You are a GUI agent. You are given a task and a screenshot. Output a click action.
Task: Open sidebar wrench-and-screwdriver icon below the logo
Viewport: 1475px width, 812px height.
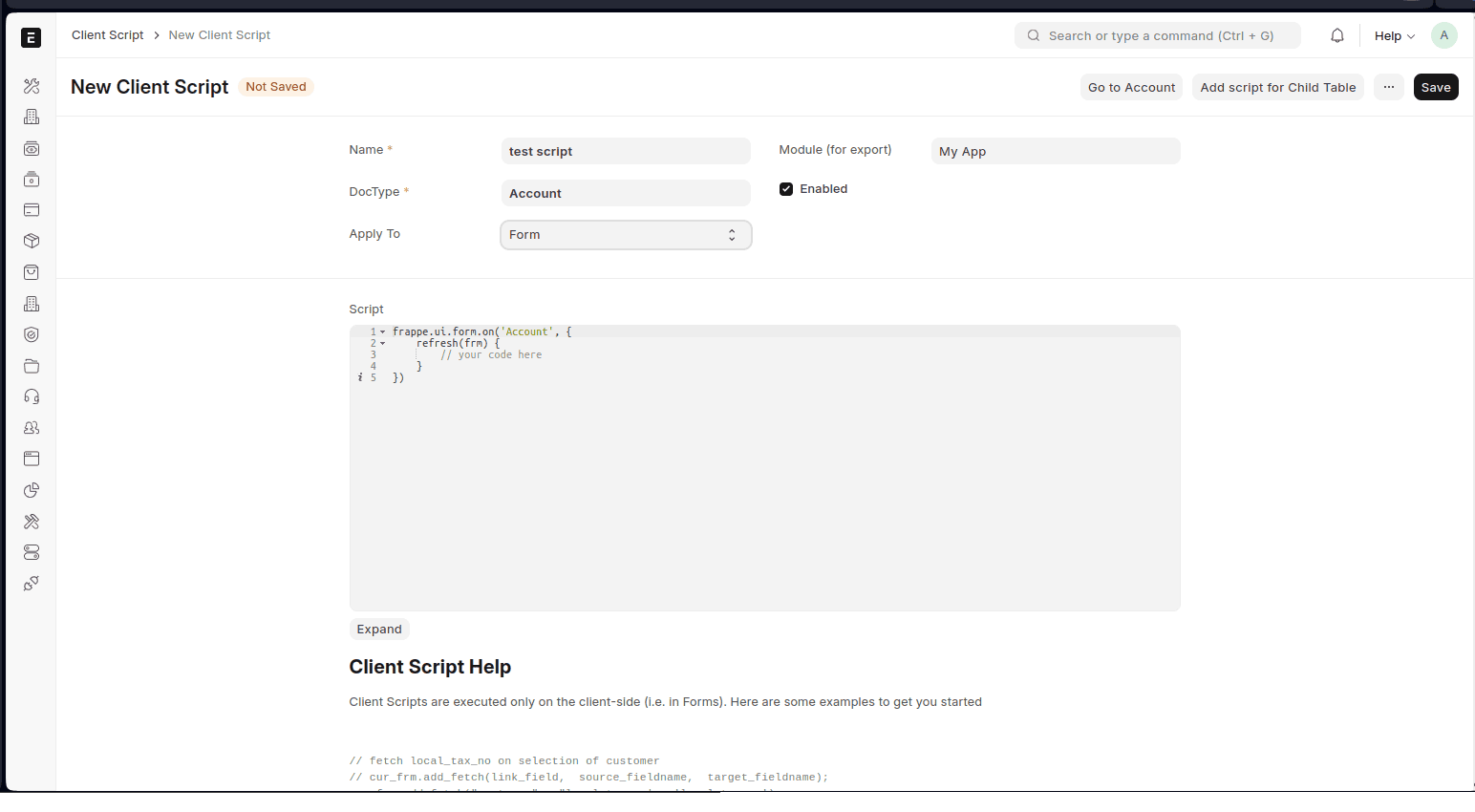point(32,86)
